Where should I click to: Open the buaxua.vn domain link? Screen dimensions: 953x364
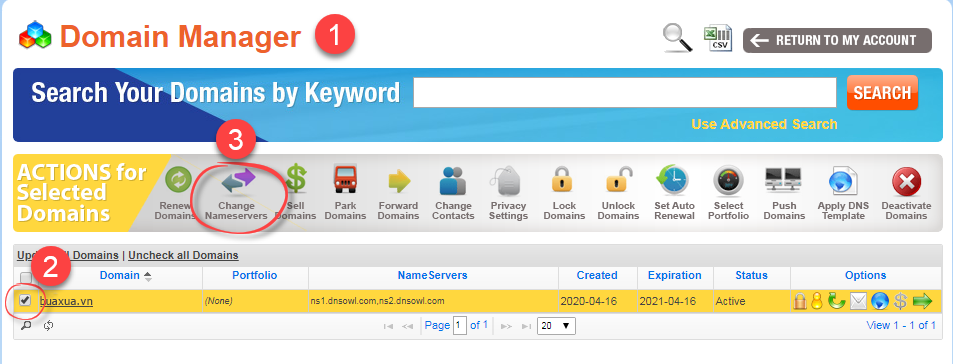click(x=66, y=301)
